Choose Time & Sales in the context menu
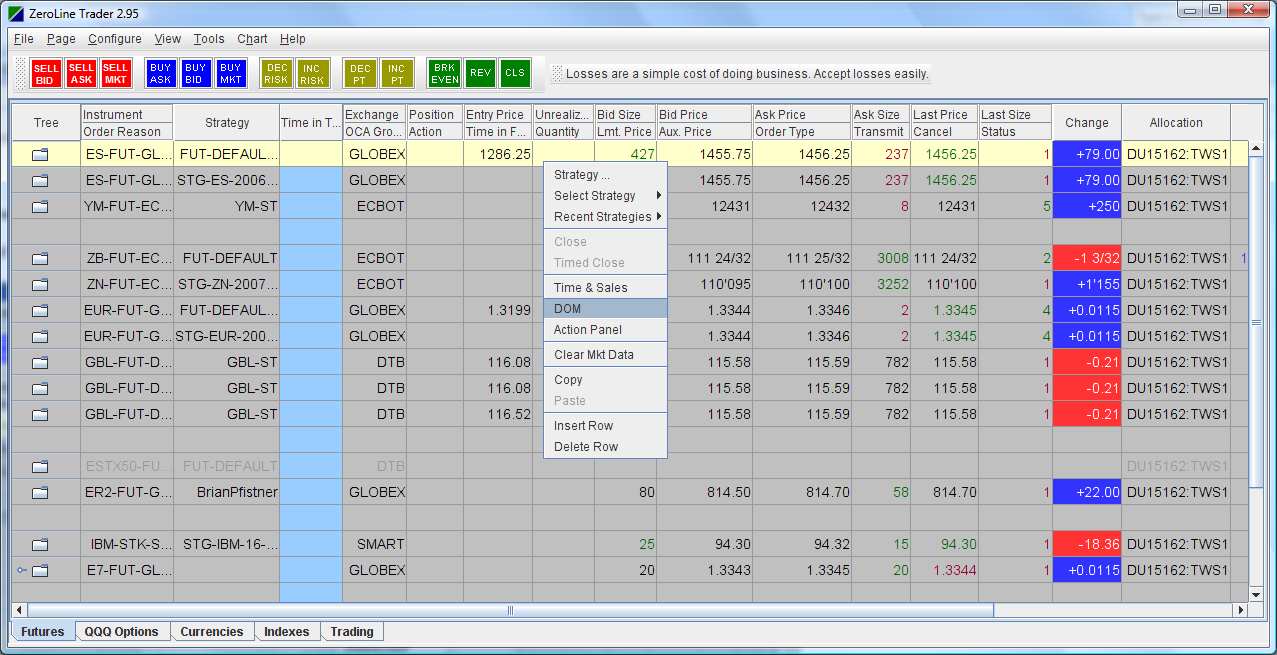Viewport: 1277px width, 655px height. 605,288
